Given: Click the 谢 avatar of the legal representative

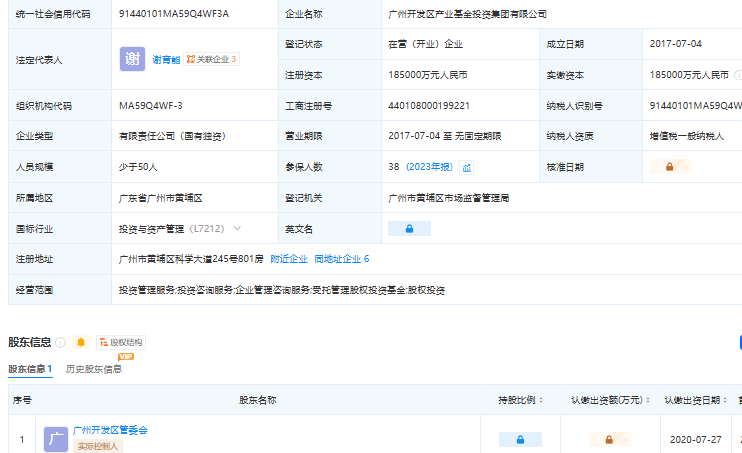Looking at the screenshot, I should 132,59.
